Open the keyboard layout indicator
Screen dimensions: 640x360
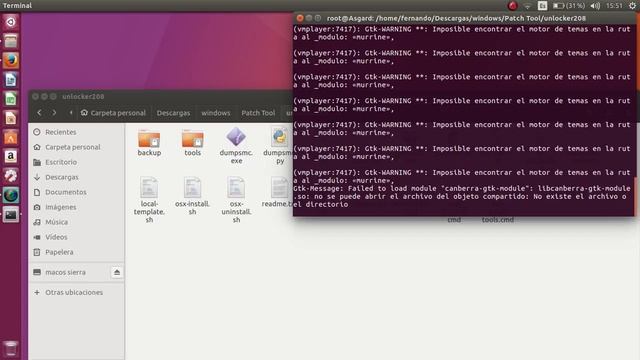point(542,6)
